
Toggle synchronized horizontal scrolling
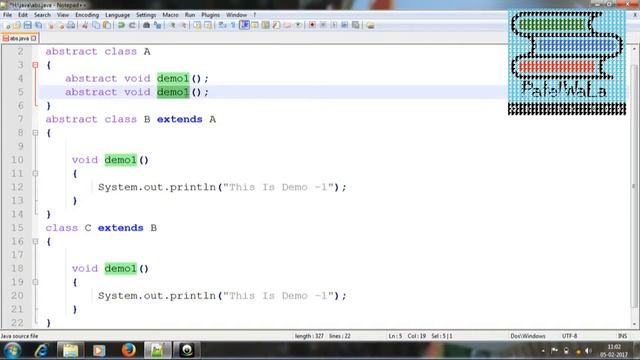(208, 25)
